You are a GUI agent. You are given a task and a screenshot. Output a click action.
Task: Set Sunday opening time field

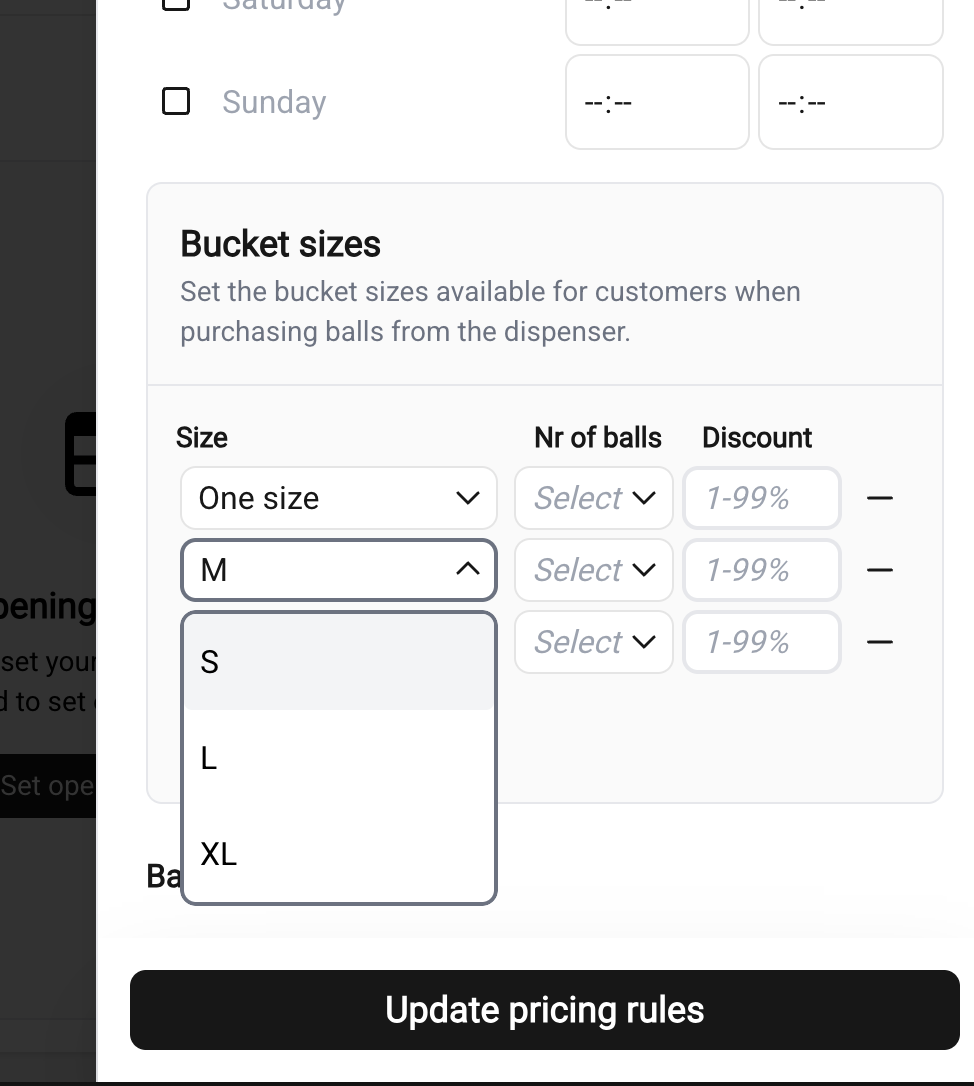[657, 102]
